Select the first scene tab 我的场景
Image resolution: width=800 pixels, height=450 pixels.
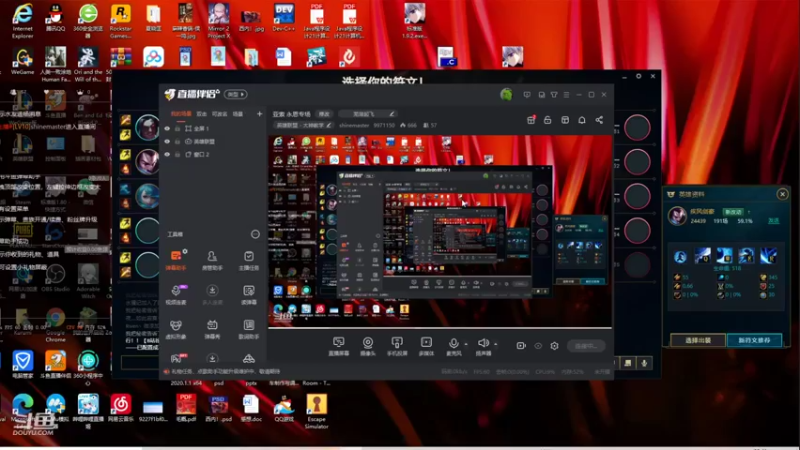click(181, 114)
